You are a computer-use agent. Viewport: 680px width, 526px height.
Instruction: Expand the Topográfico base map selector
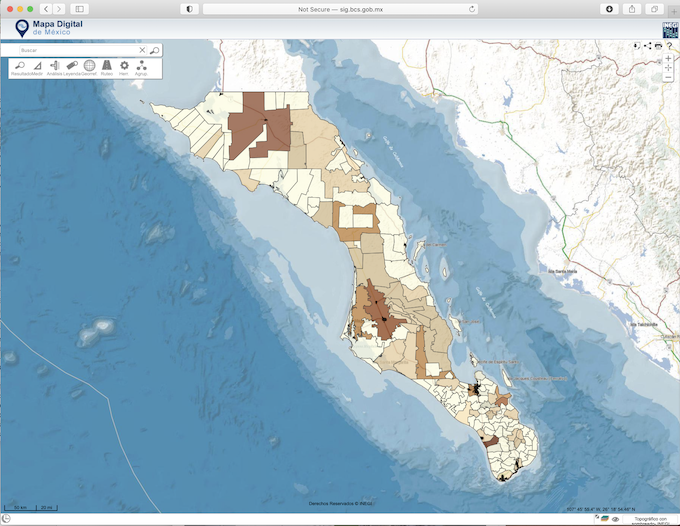(649, 518)
